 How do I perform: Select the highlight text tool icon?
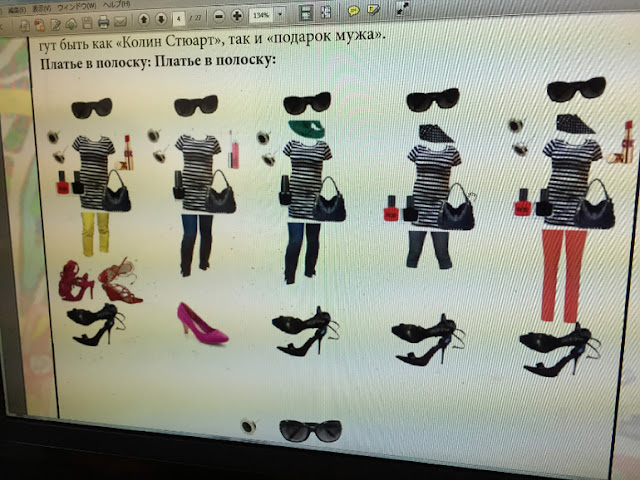[x=373, y=10]
